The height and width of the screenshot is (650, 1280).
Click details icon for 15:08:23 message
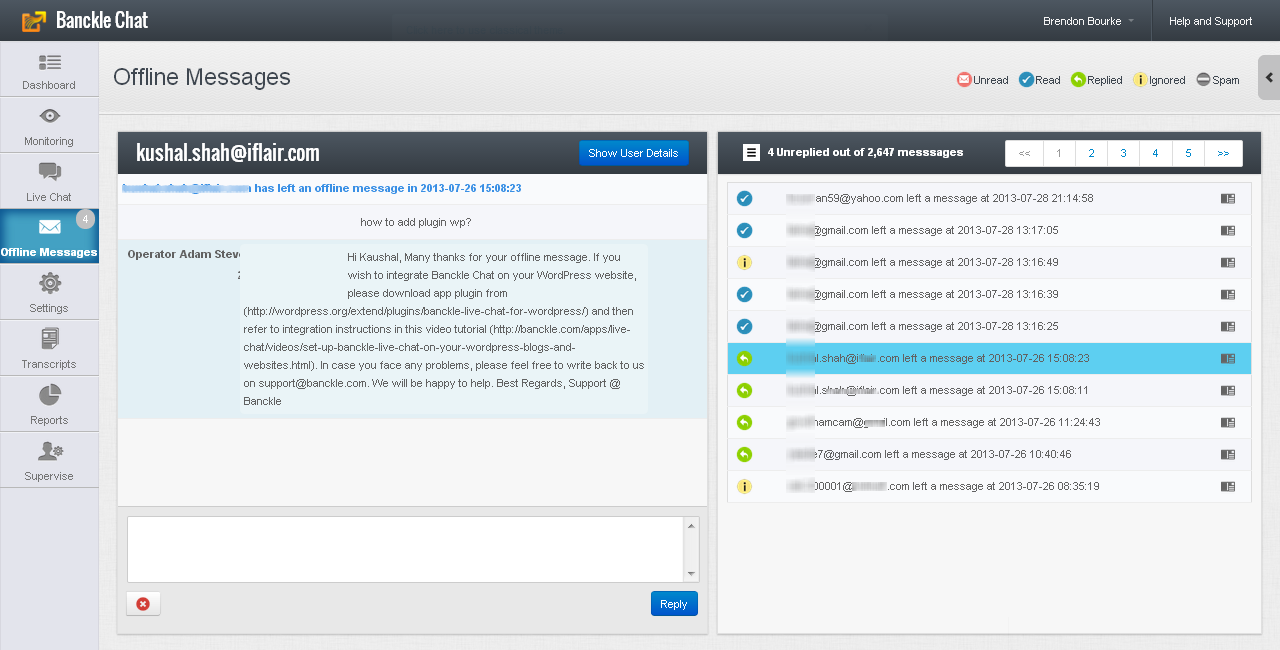click(1228, 359)
